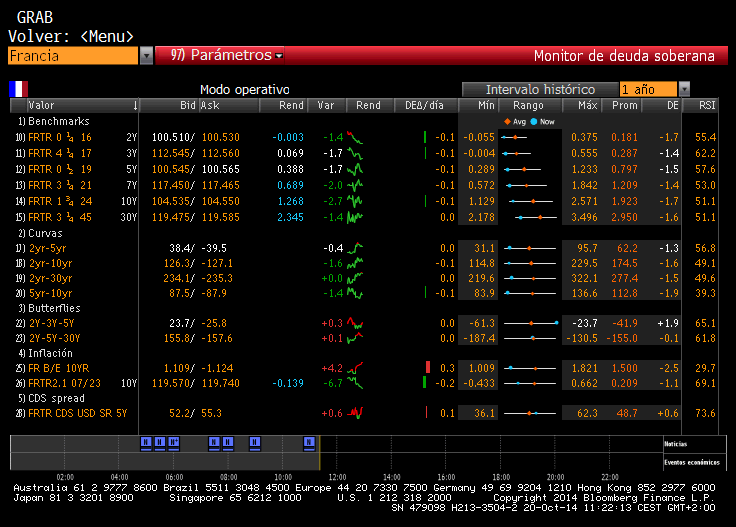Open the red sparkline for 2Y-3Y-5Y butterfly

[355, 323]
